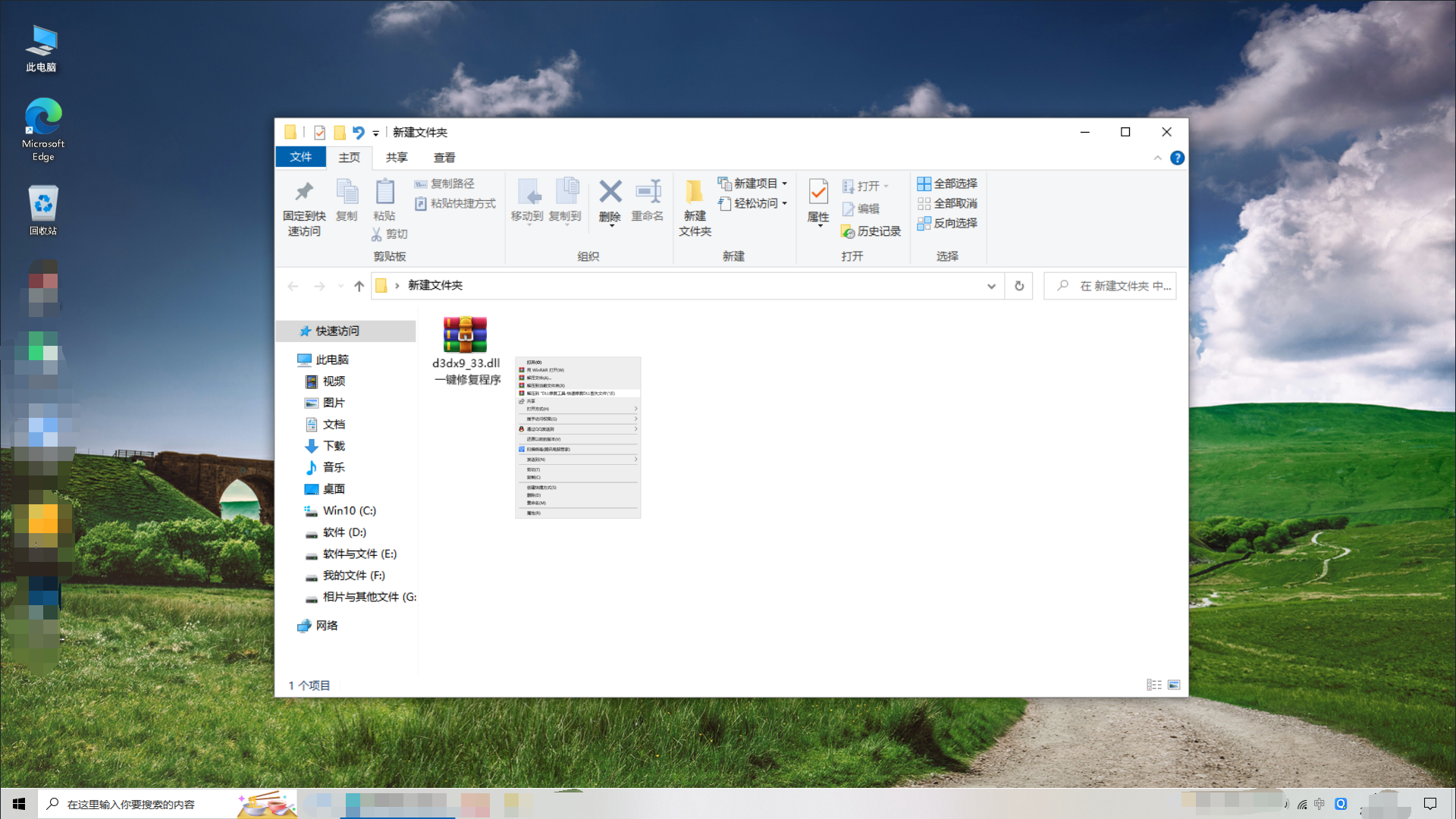Open the address bar history dropdown

[991, 286]
